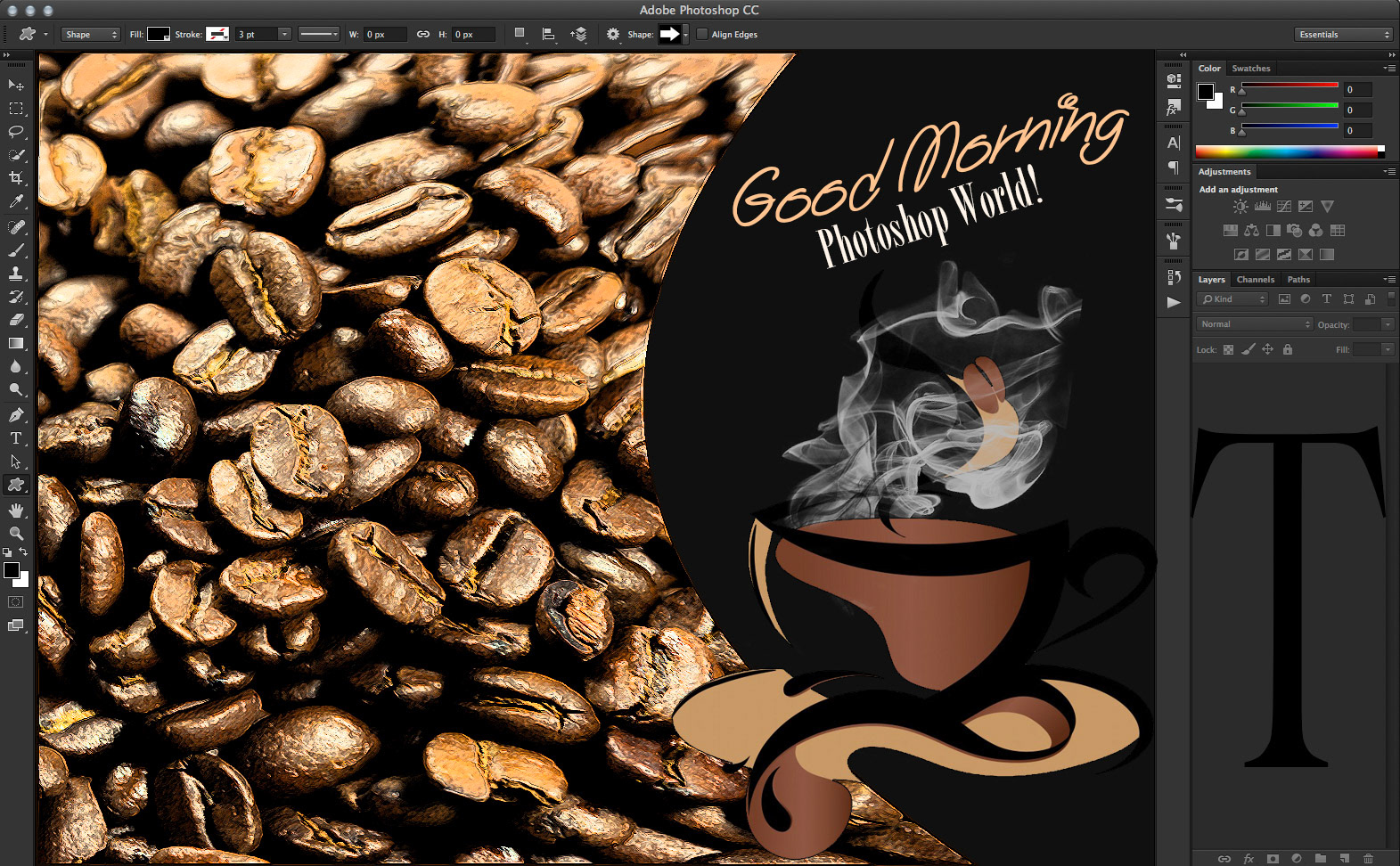Toggle filter for shape layers

(x=1348, y=299)
